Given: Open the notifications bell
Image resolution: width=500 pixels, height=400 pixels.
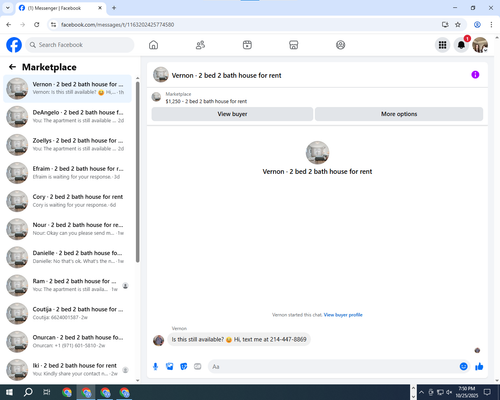Looking at the screenshot, I should pyautogui.click(x=461, y=45).
